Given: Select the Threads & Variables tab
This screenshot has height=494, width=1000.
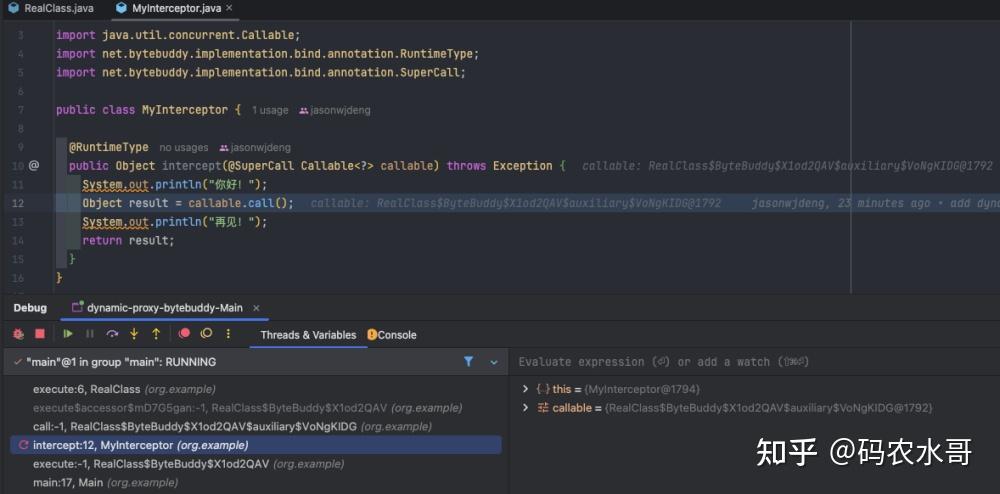Looking at the screenshot, I should click(x=308, y=335).
